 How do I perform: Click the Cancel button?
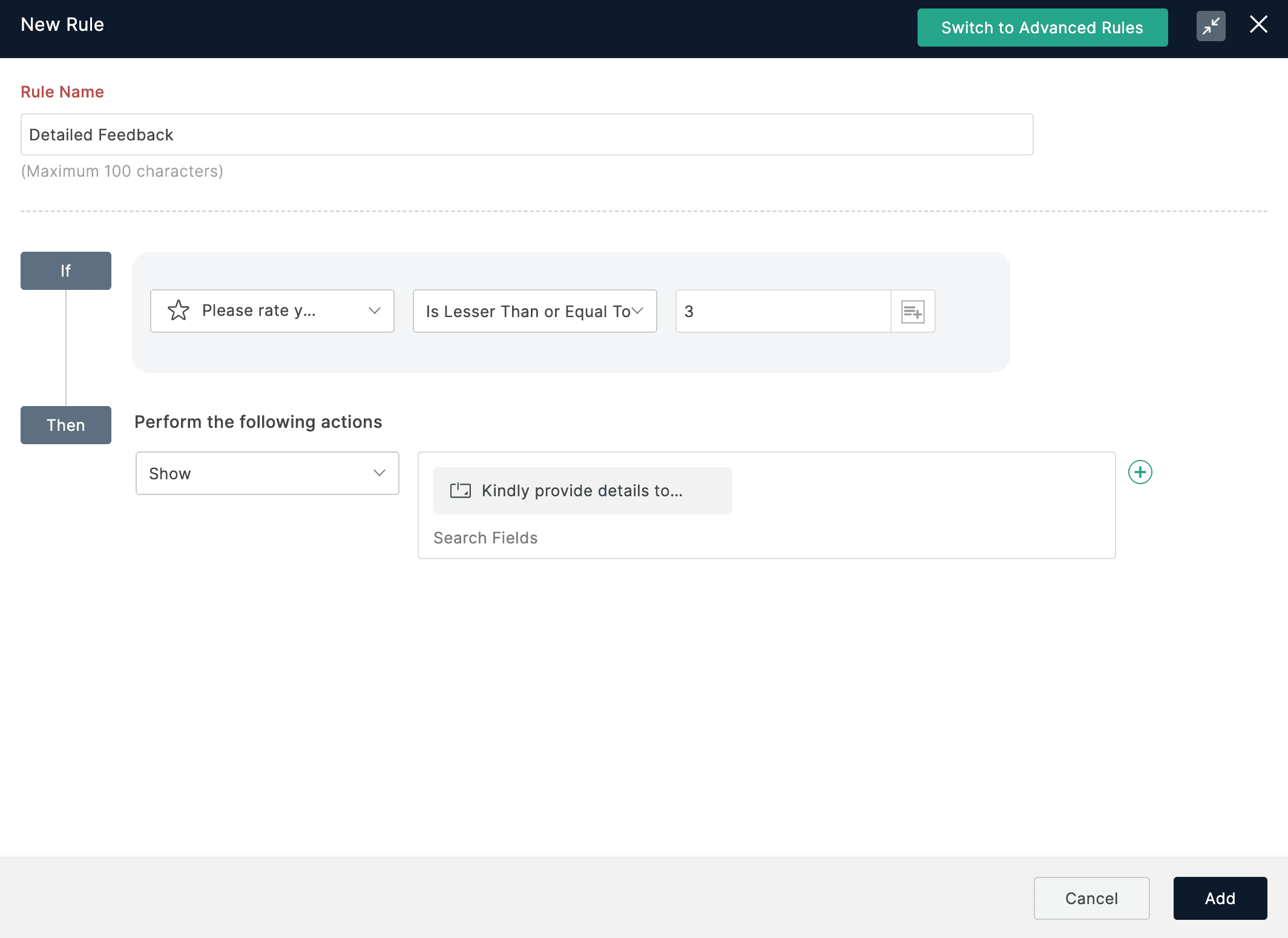1091,899
